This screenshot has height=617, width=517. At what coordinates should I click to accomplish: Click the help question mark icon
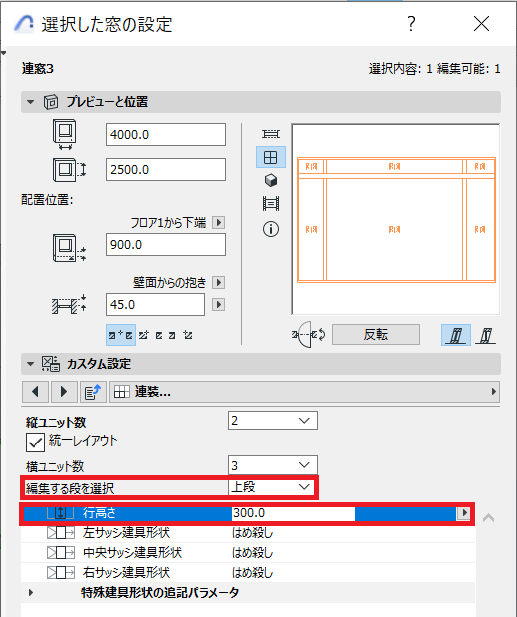coord(411,24)
